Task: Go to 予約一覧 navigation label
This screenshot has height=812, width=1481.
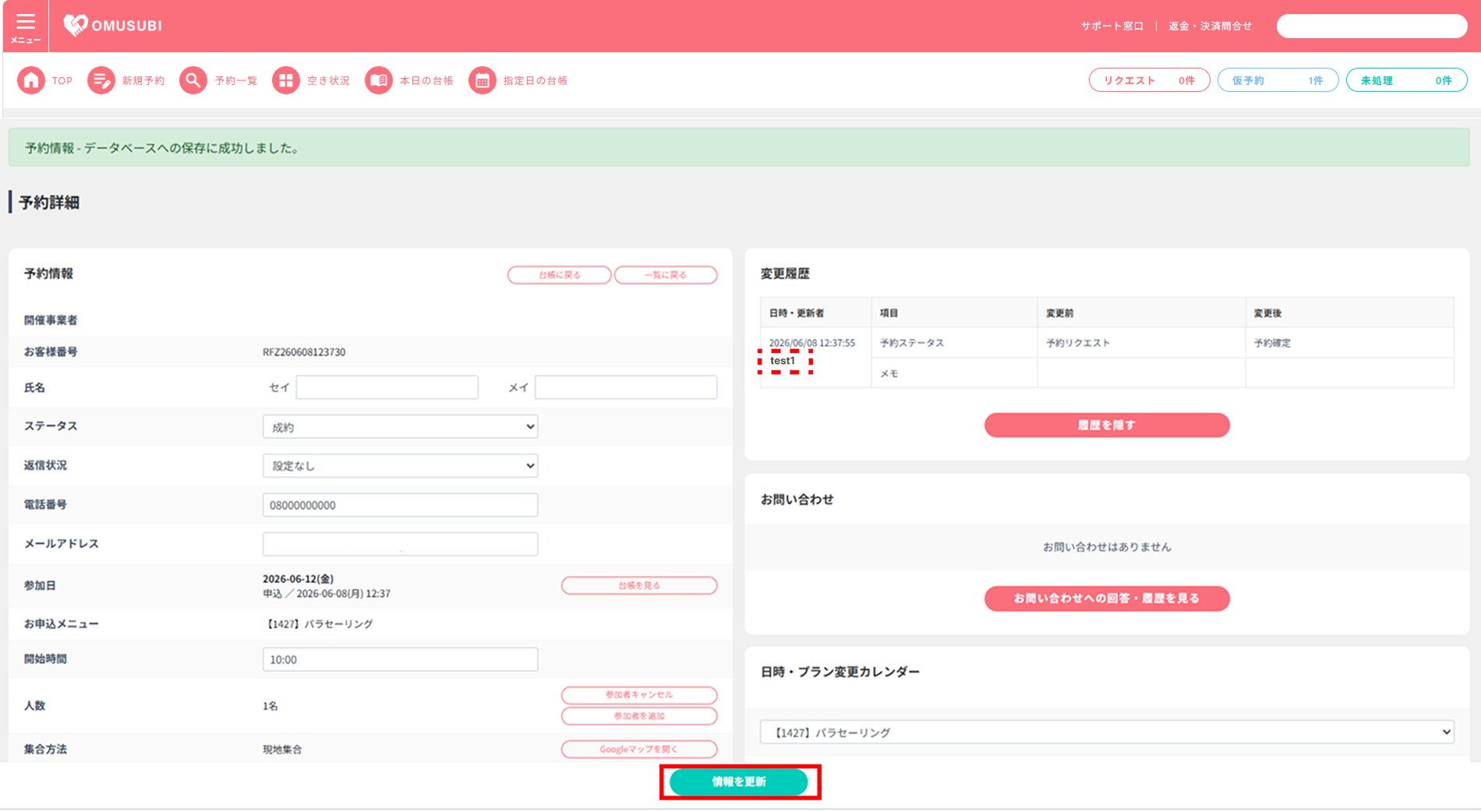Action: 236,81
